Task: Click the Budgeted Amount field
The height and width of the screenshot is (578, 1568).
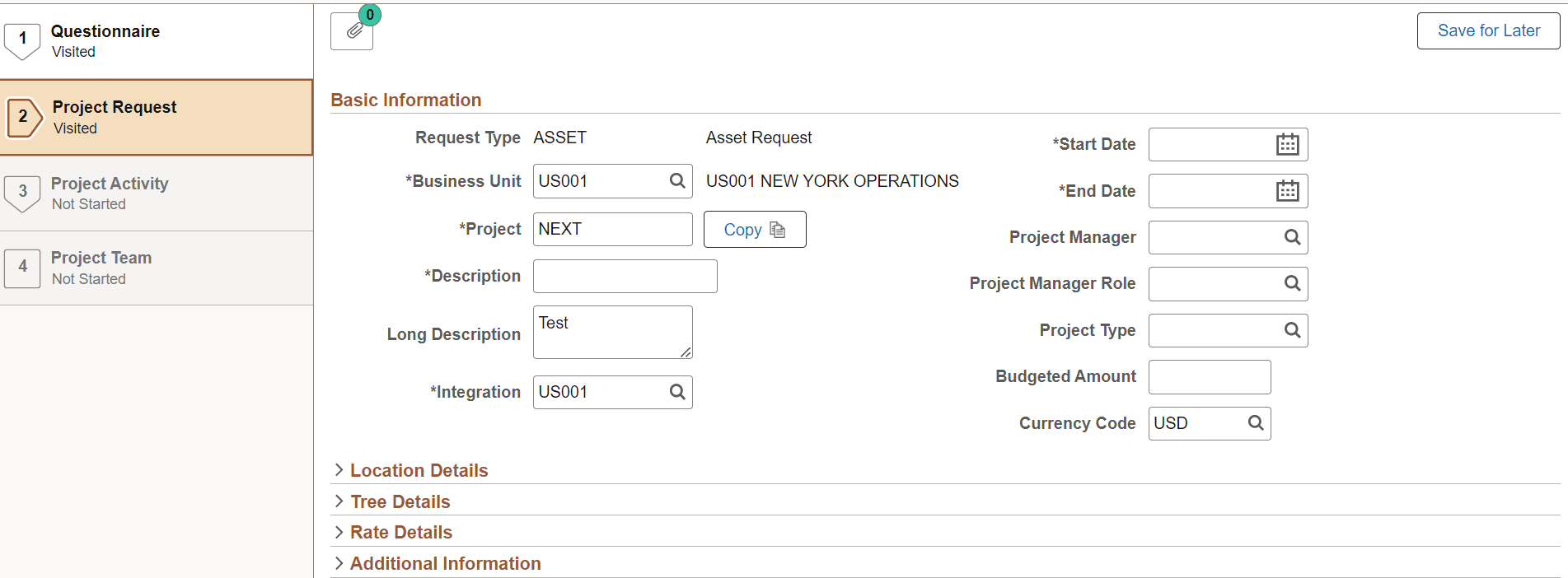Action: click(x=1209, y=376)
